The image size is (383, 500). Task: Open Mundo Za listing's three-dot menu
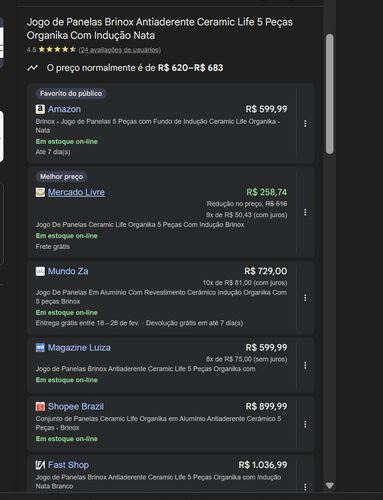(x=305, y=298)
